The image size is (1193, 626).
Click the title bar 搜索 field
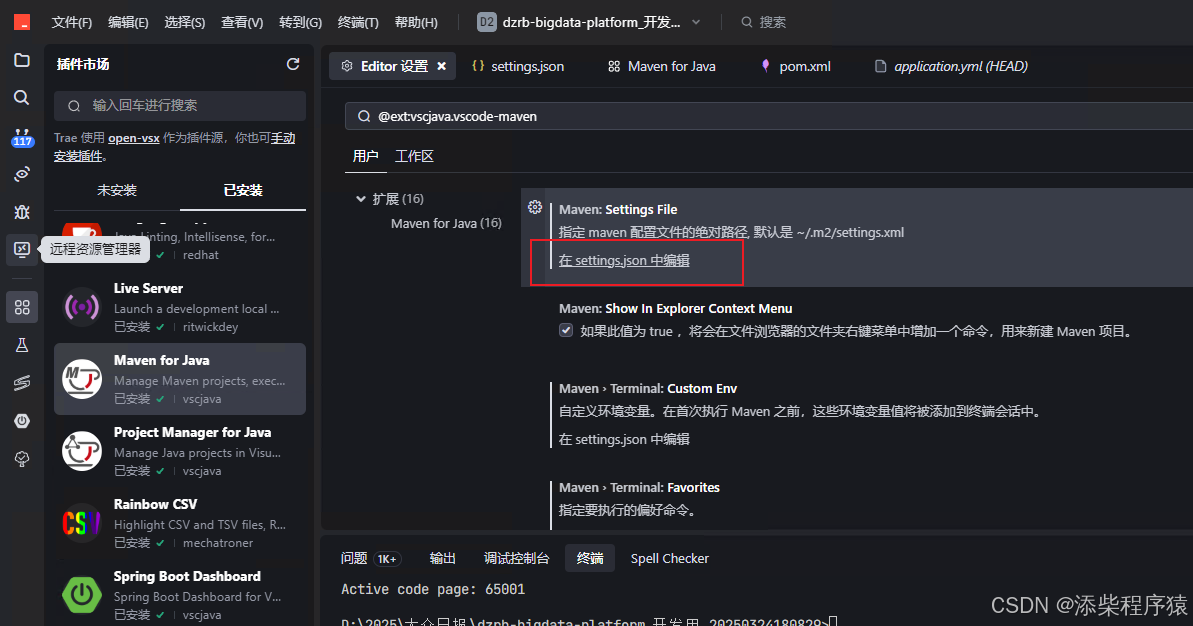click(763, 22)
